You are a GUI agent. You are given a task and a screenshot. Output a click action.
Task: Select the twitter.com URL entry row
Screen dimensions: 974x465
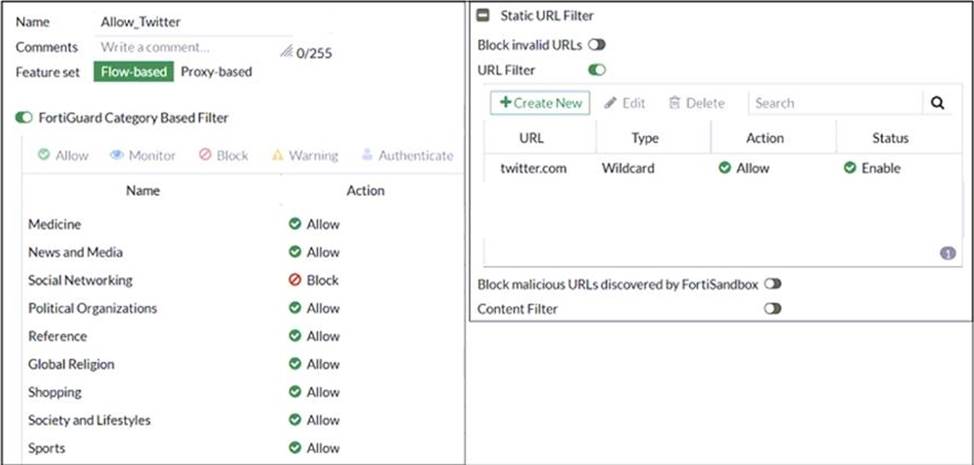[x=534, y=168]
